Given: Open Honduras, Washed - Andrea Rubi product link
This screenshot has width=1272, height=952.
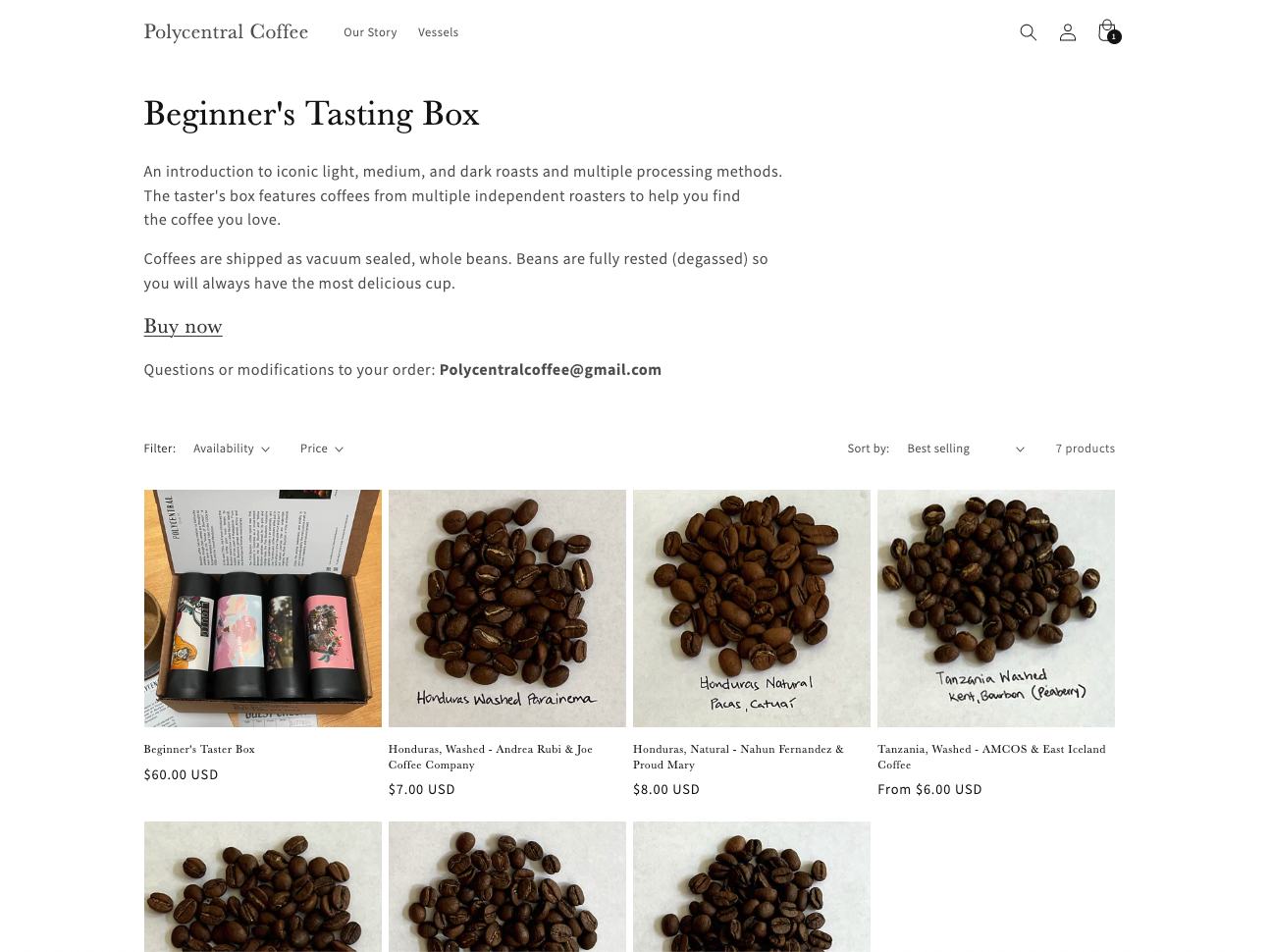Looking at the screenshot, I should click(x=491, y=757).
